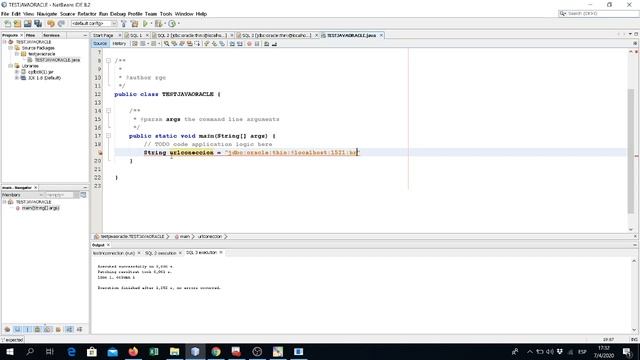Save All files using toolbar icon
This screenshot has width=640, height=360.
(x=38, y=24)
